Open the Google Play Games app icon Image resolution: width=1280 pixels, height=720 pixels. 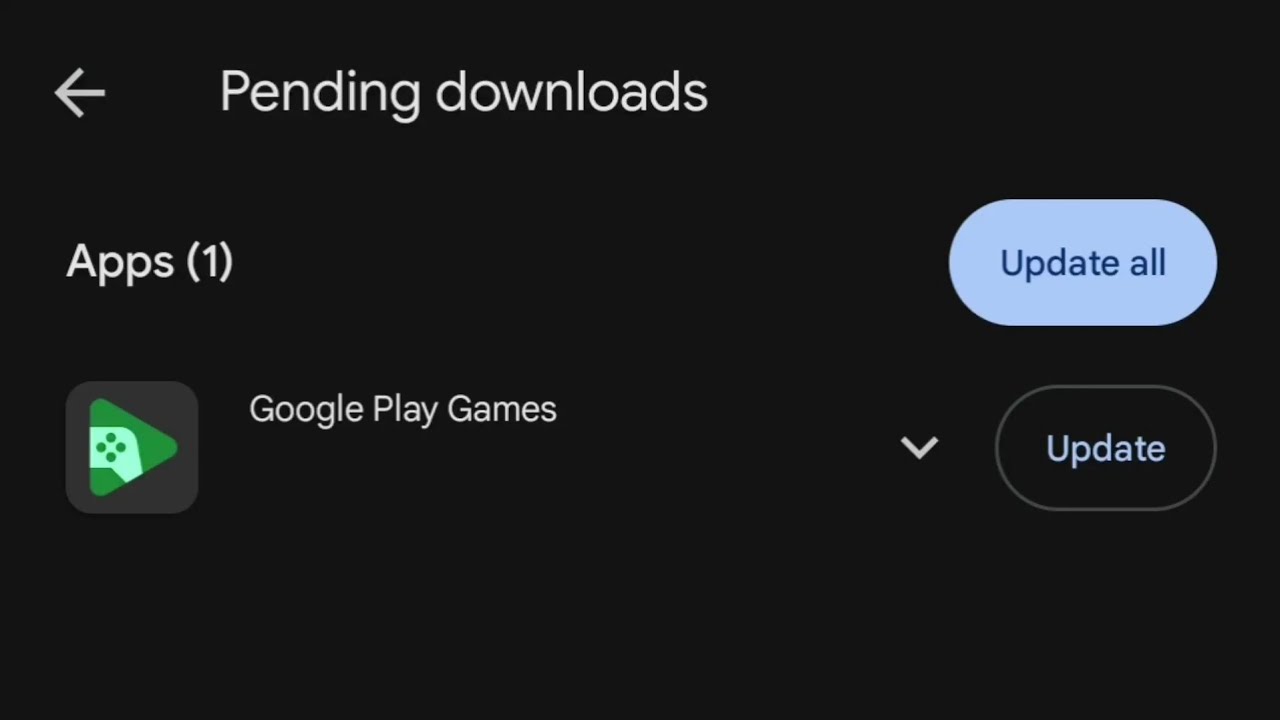[132, 447]
